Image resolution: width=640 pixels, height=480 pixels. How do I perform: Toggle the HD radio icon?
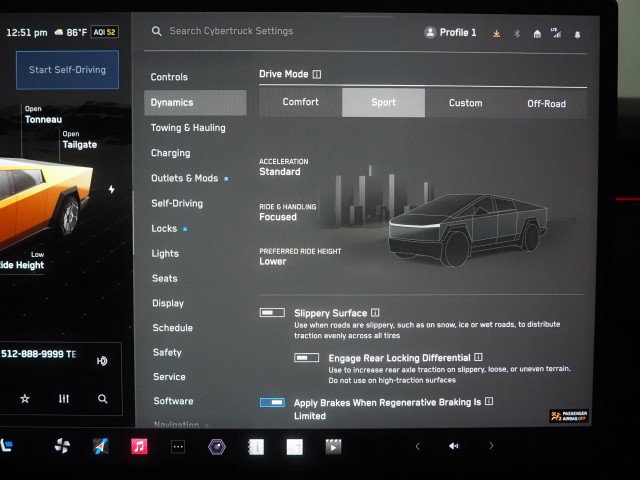click(x=102, y=361)
